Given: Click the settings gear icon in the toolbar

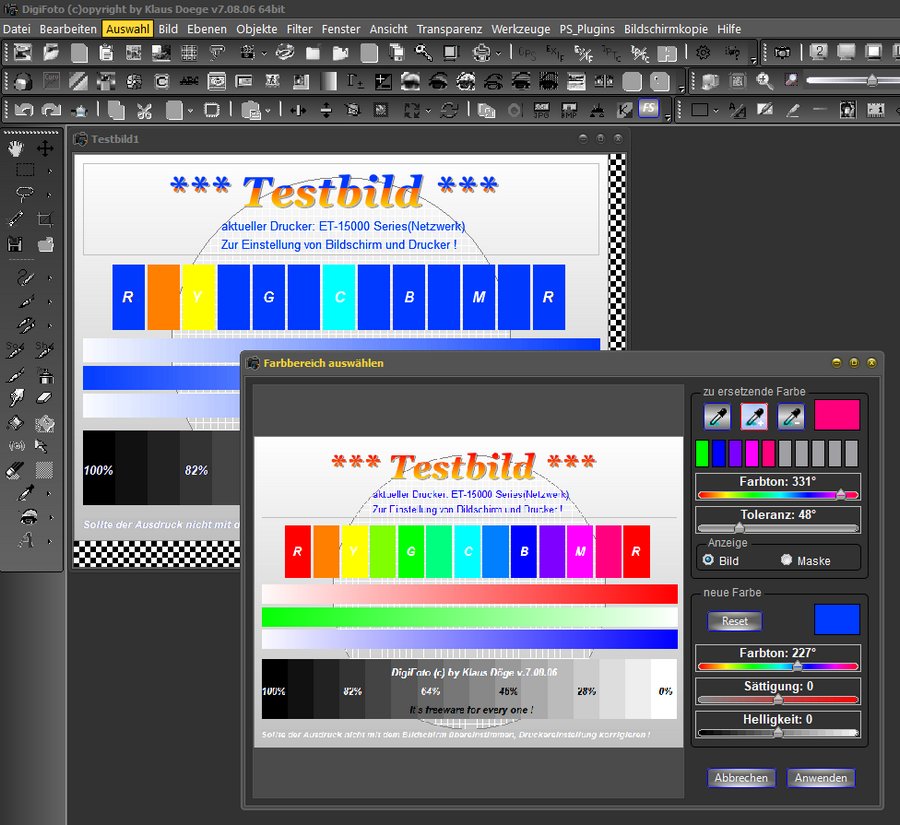Looking at the screenshot, I should (x=703, y=52).
